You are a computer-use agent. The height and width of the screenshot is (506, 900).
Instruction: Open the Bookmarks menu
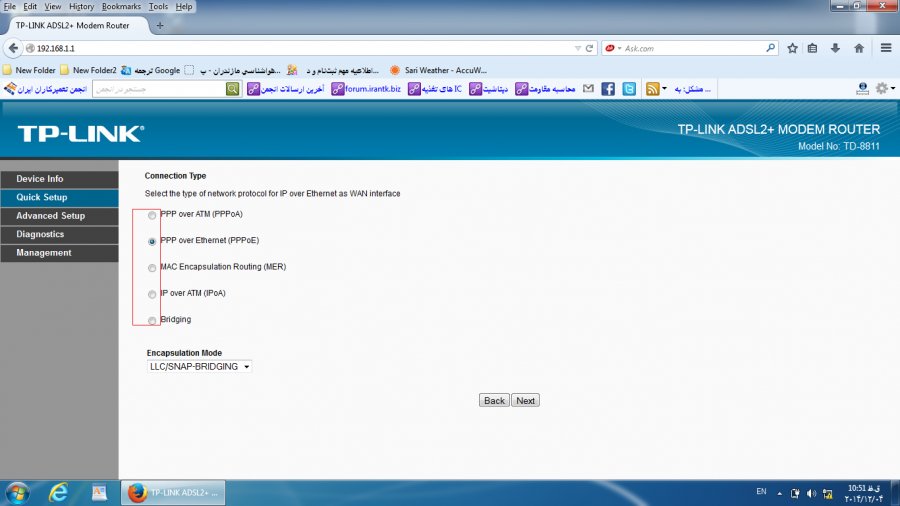pyautogui.click(x=121, y=6)
